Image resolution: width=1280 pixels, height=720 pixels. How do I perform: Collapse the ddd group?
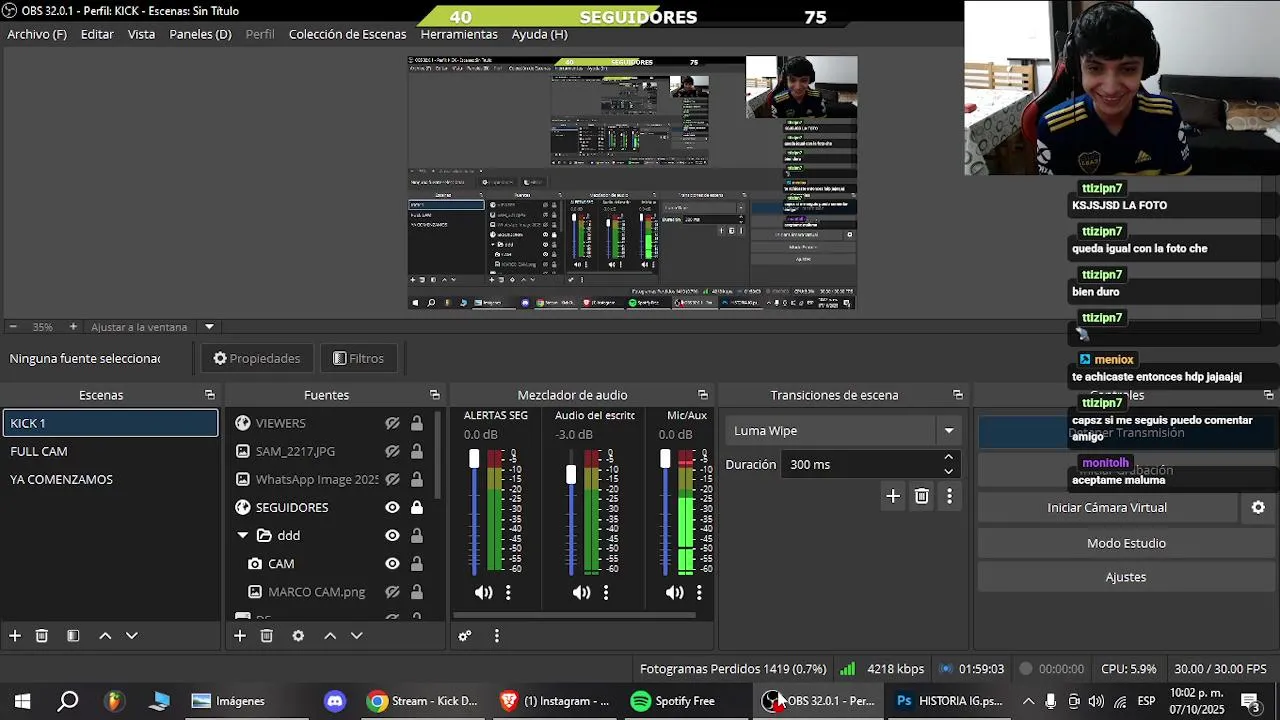tap(242, 536)
